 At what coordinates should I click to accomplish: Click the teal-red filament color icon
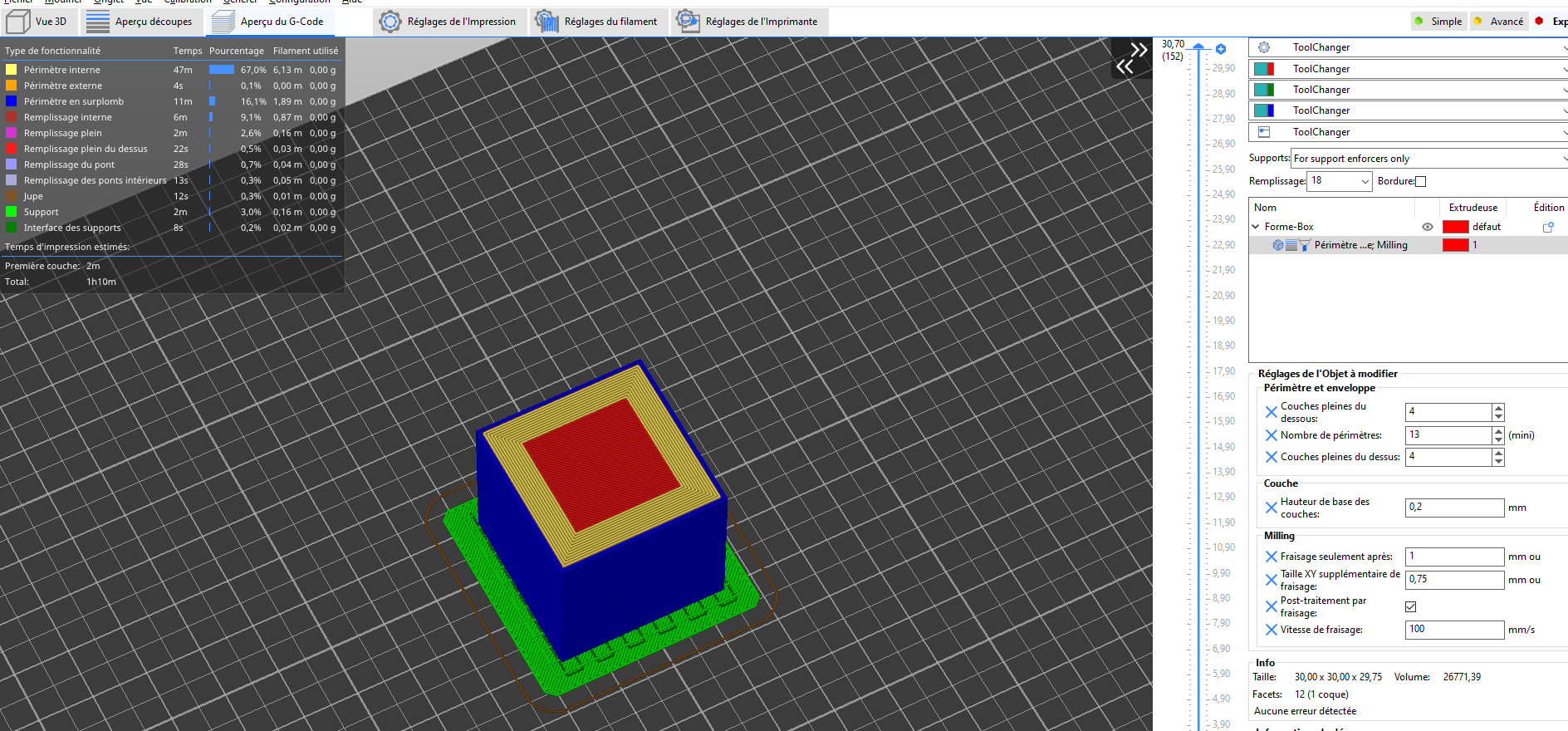[1264, 69]
